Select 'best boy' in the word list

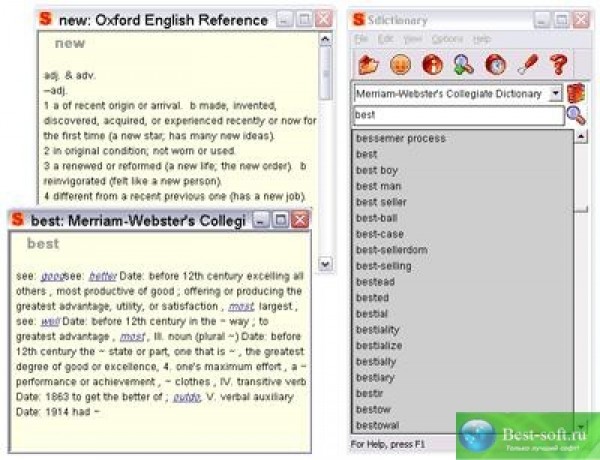point(462,170)
